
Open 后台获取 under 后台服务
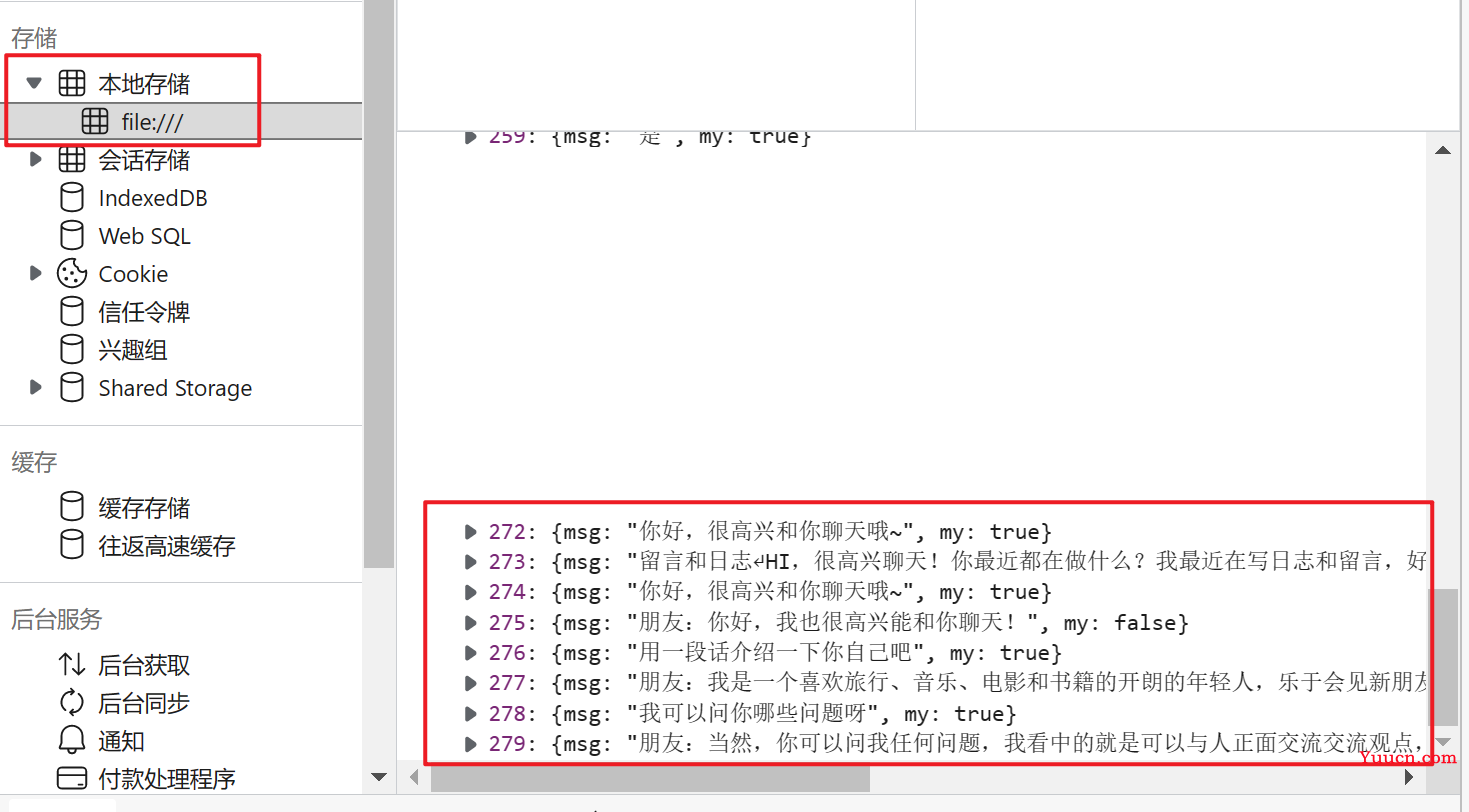[144, 665]
